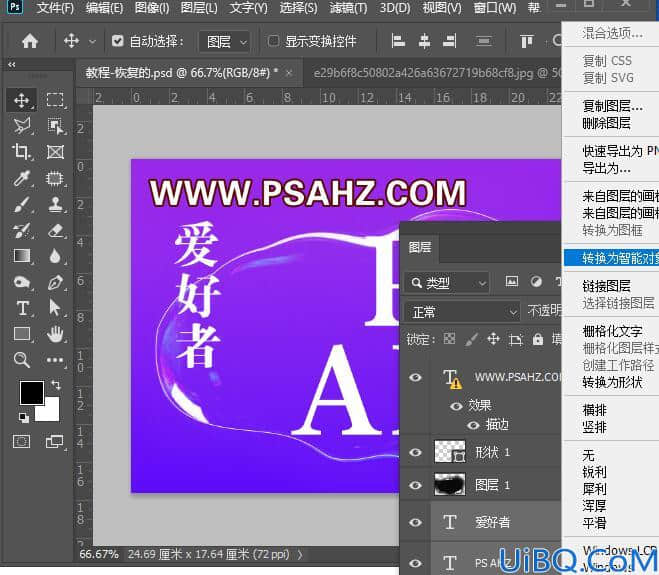The image size is (659, 575).
Task: Filter layers by adjustment layer icon
Action: coord(536,282)
